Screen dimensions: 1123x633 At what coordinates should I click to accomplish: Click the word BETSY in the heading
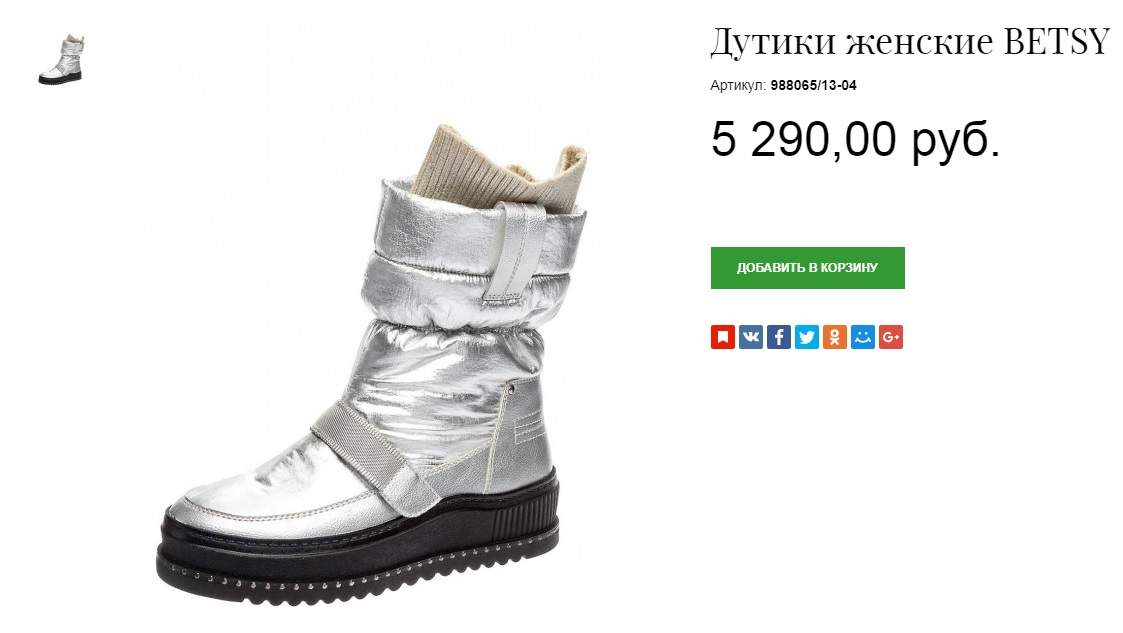coord(1056,42)
